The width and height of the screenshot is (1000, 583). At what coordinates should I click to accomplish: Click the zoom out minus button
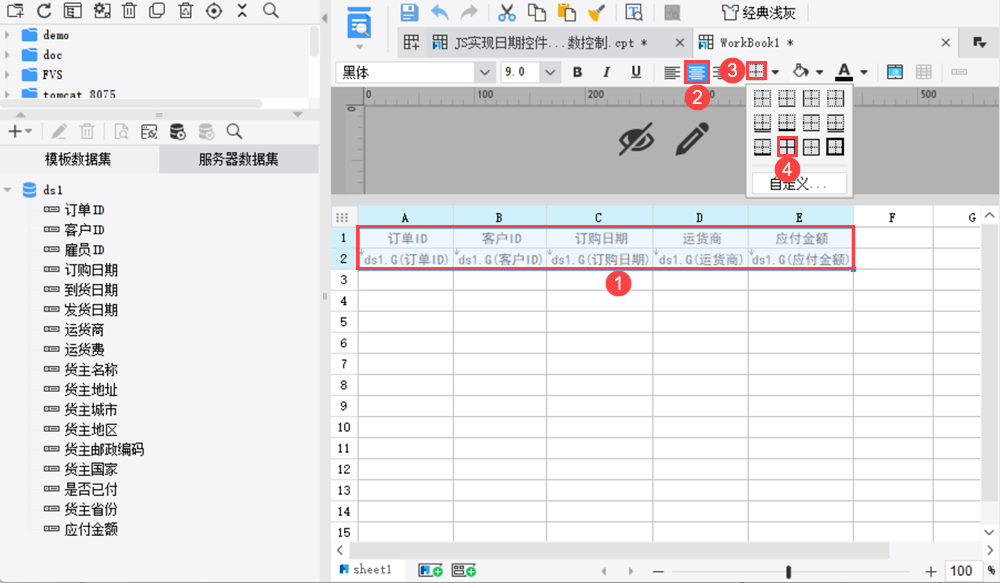click(x=658, y=572)
